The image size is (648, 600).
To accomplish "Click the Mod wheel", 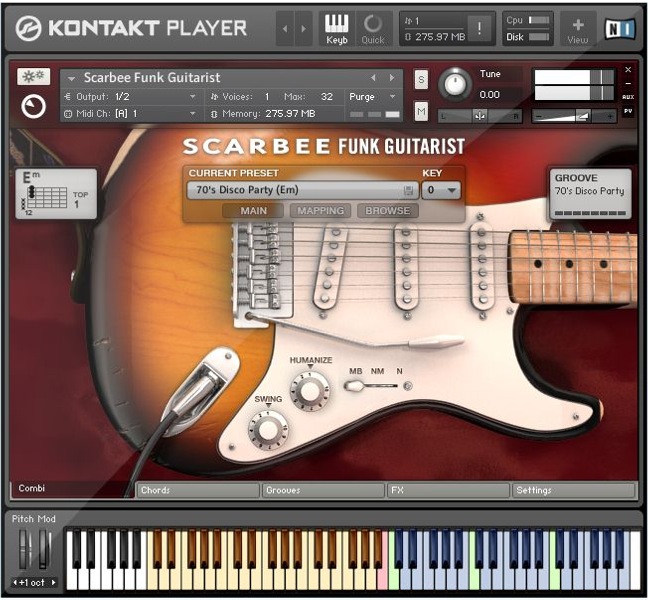I will pos(44,550).
